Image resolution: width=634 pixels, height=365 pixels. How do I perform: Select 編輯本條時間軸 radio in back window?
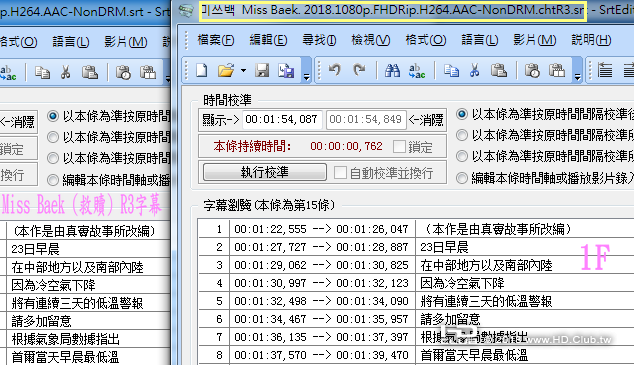[53, 179]
